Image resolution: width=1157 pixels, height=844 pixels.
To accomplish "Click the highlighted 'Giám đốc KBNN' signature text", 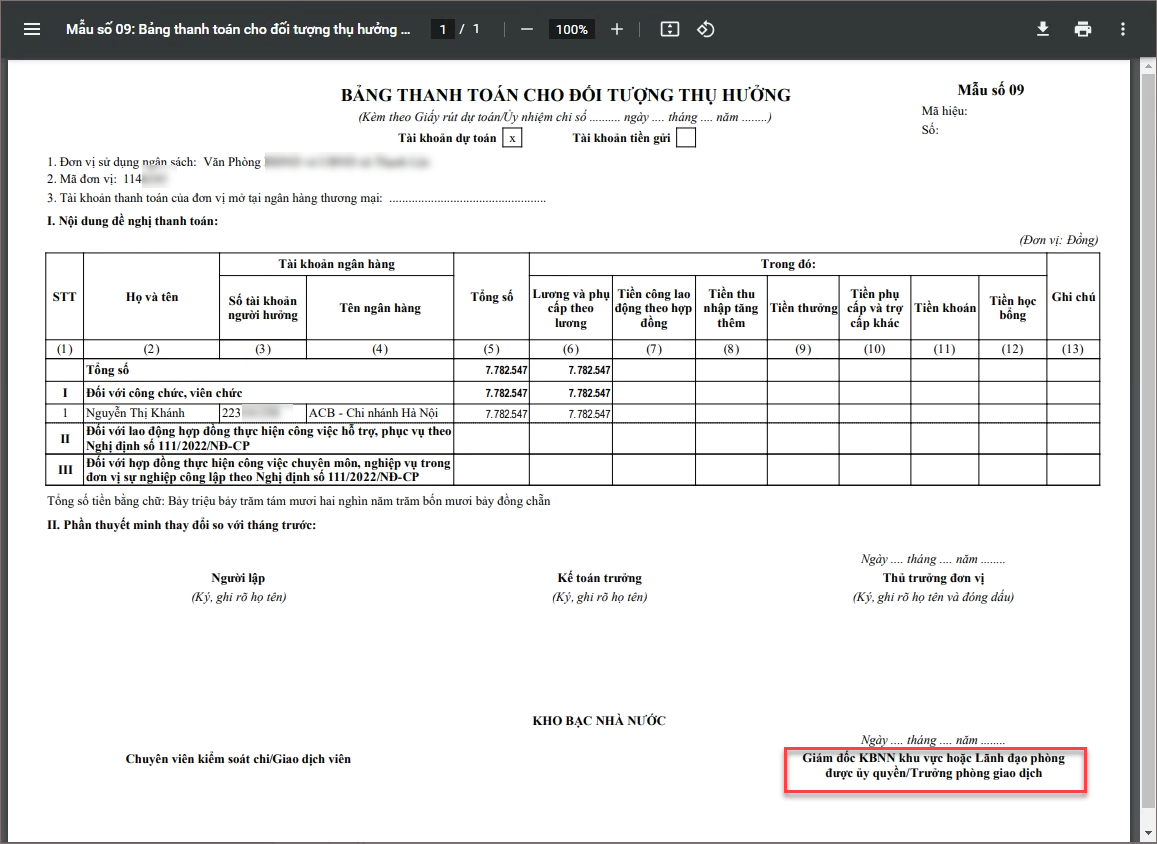I will [x=933, y=766].
